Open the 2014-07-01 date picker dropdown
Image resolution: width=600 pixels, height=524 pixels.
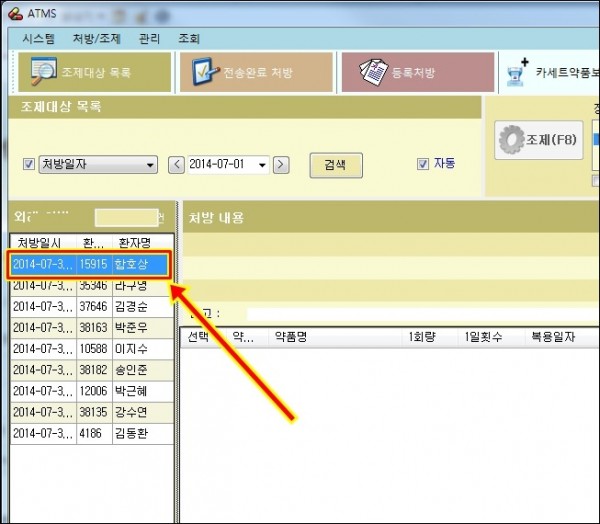coord(263,165)
